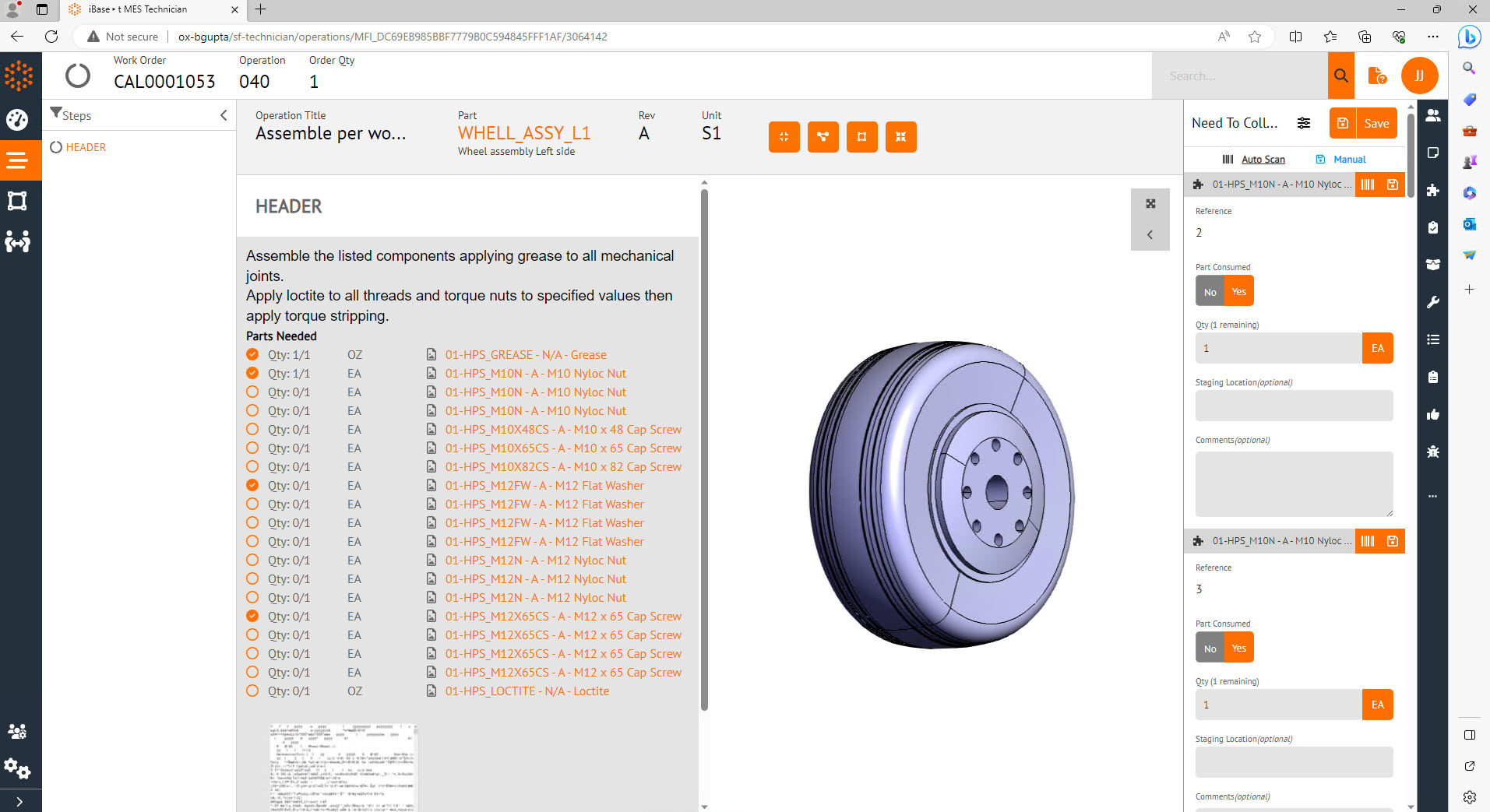1490x812 pixels.
Task: Click the orange search magnifier button
Action: click(1340, 76)
